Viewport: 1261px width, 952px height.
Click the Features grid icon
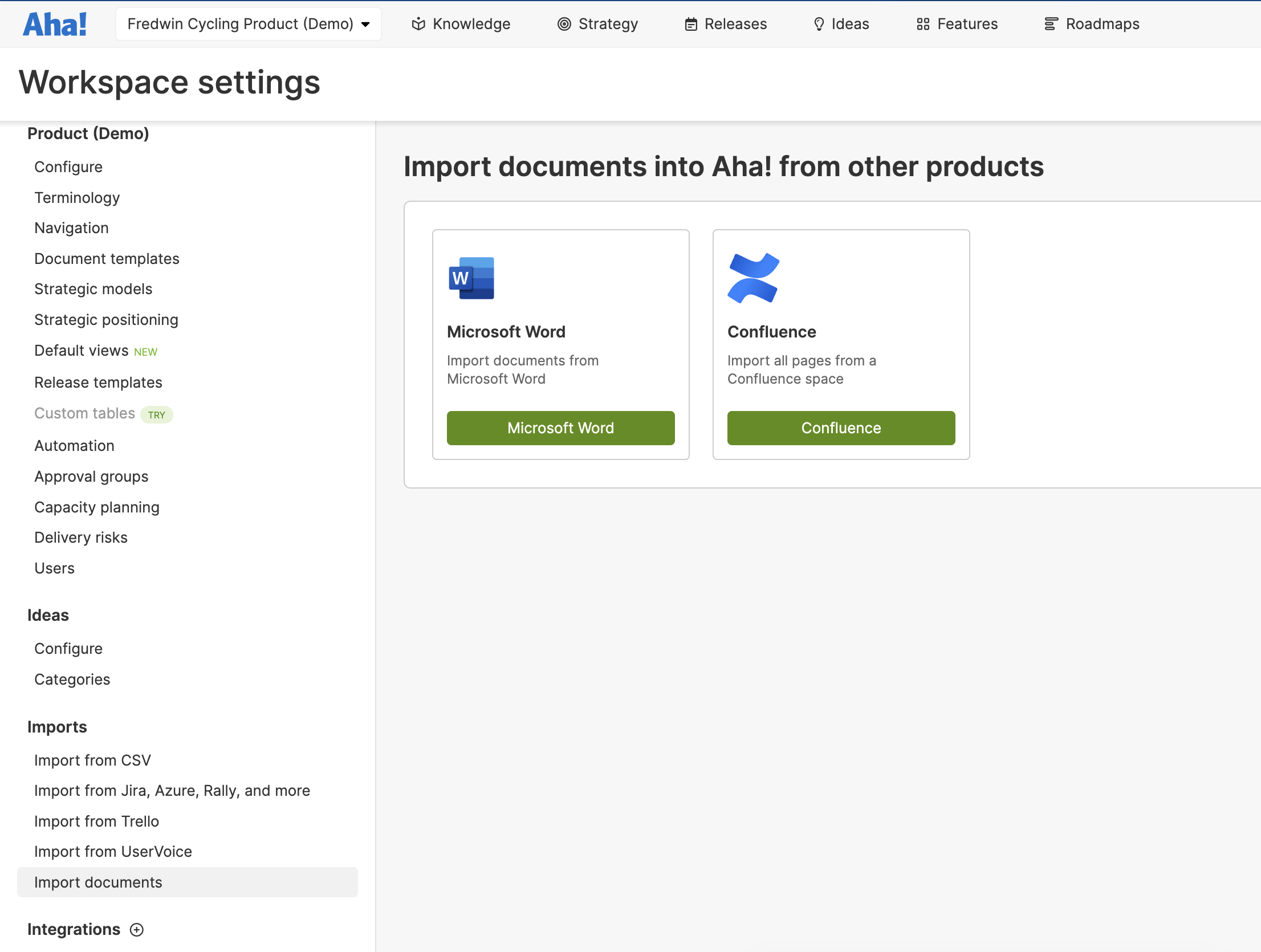[x=923, y=24]
